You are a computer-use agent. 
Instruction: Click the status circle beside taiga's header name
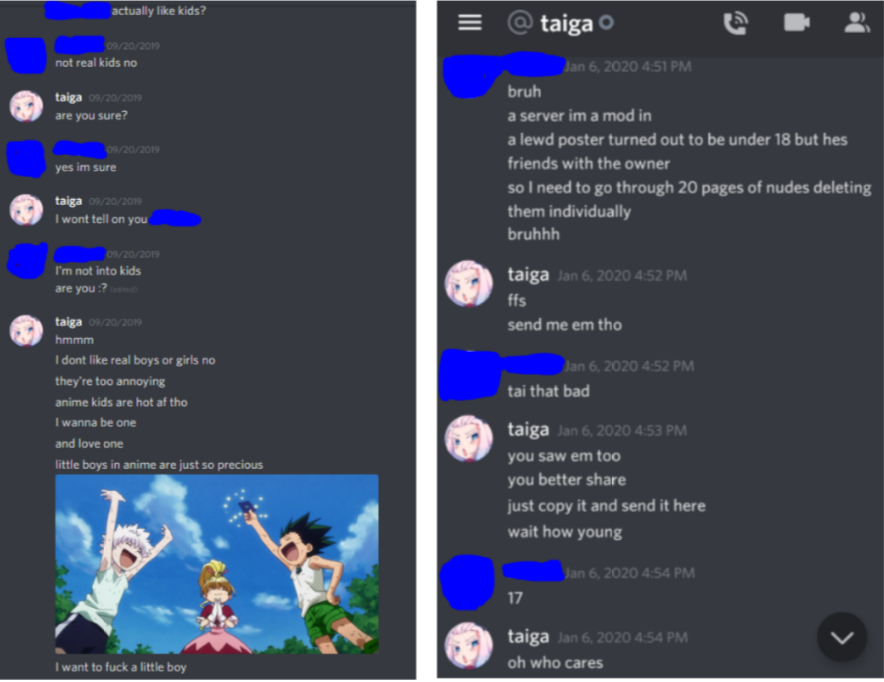(606, 23)
